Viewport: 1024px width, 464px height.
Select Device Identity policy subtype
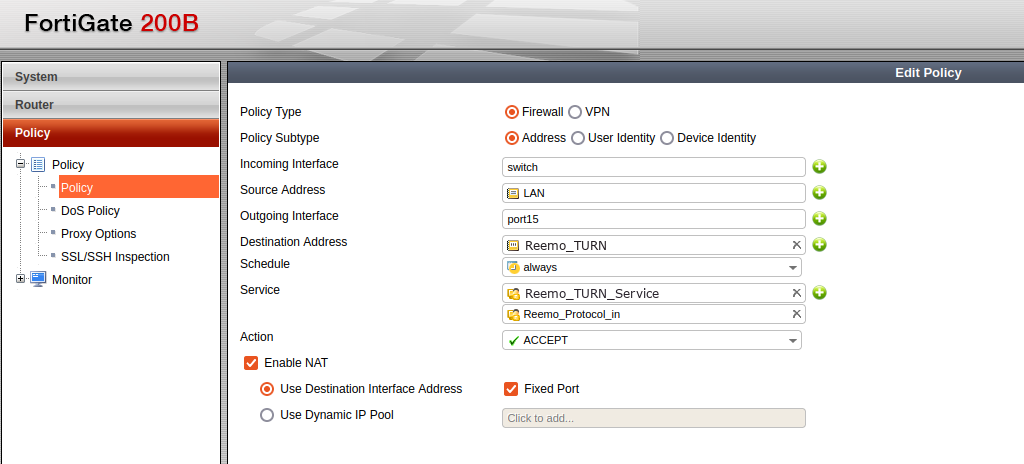667,138
